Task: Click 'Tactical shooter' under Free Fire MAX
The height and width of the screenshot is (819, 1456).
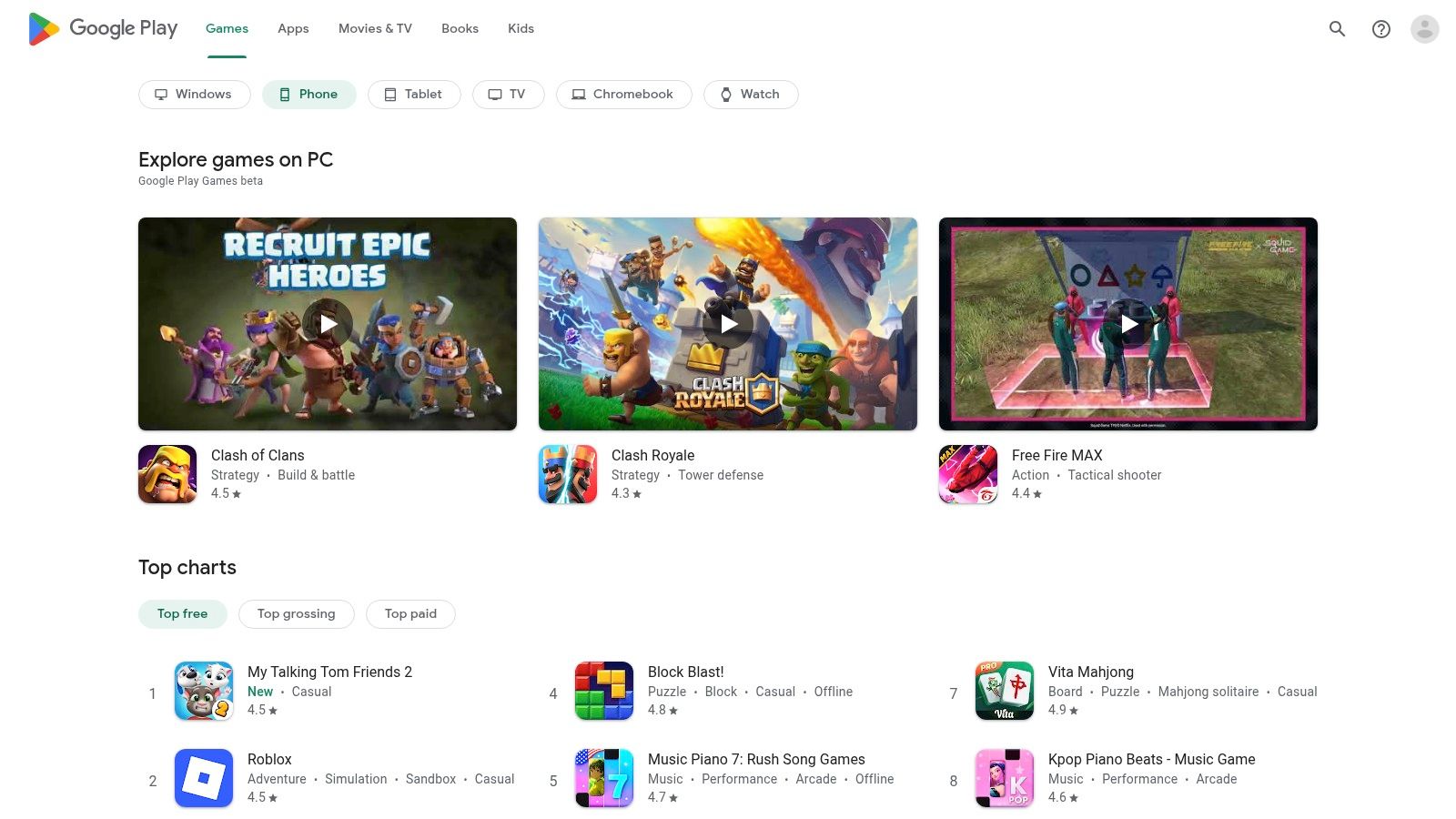Action: [1115, 475]
